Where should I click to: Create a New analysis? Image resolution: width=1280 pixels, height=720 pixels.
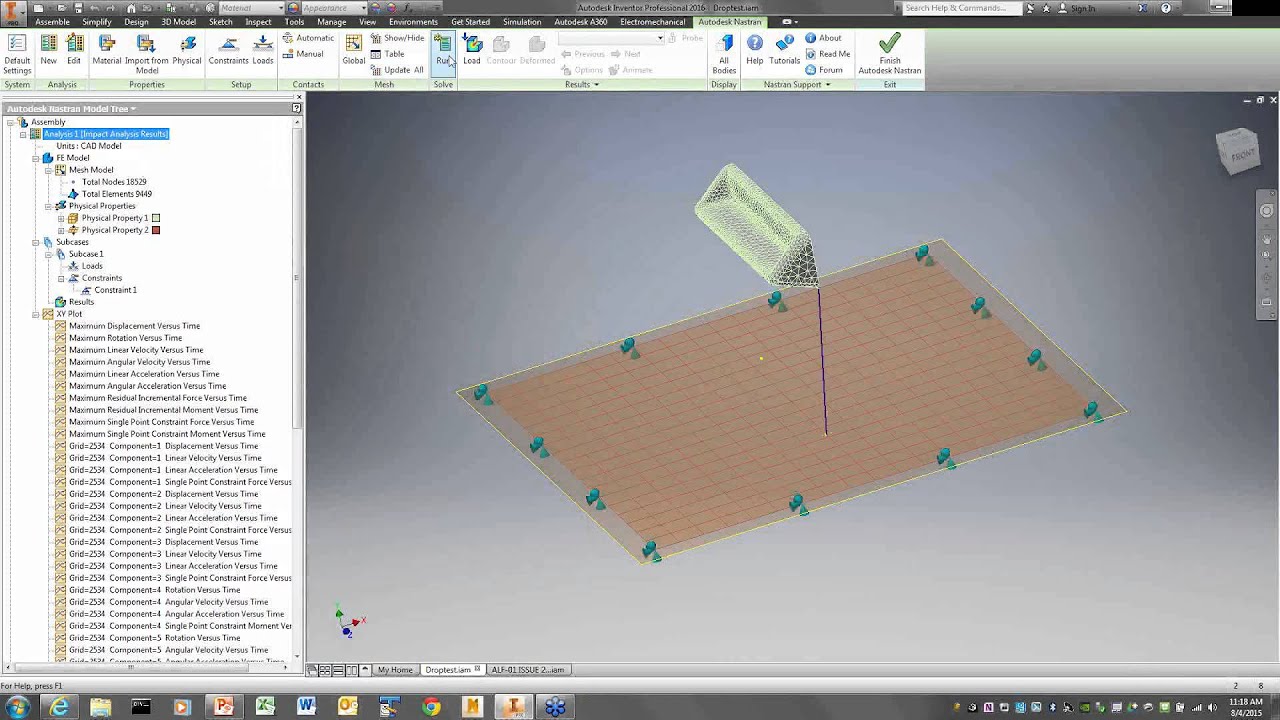click(48, 50)
